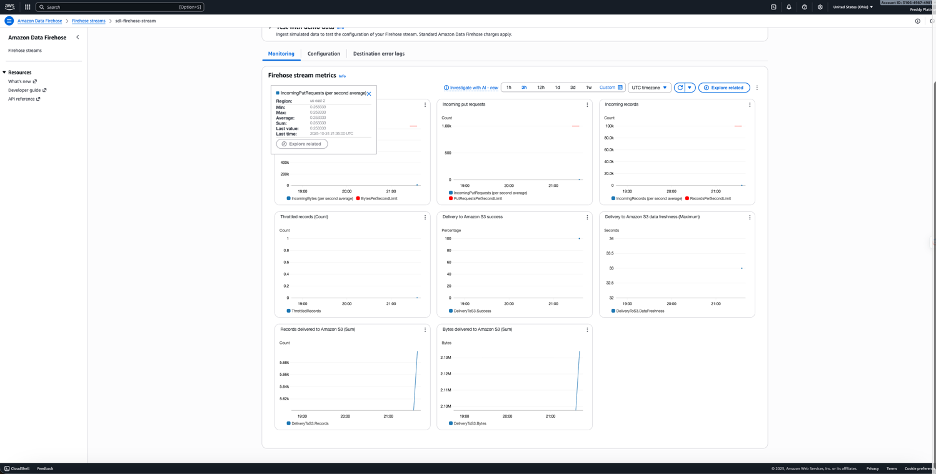Select the 1h time range
This screenshot has height=474, width=936.
509,88
